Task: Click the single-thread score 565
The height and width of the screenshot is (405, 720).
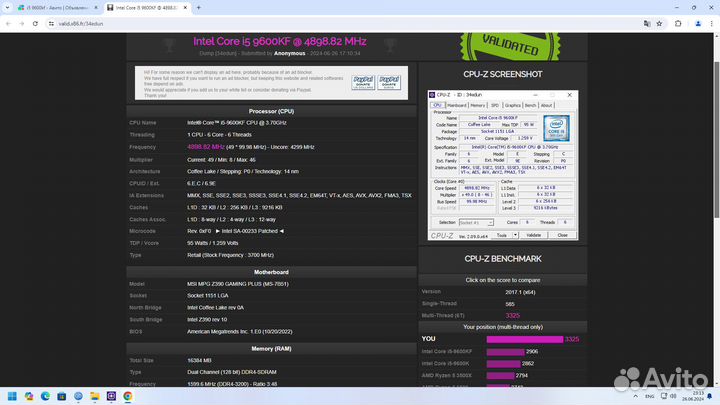Action: [510, 304]
